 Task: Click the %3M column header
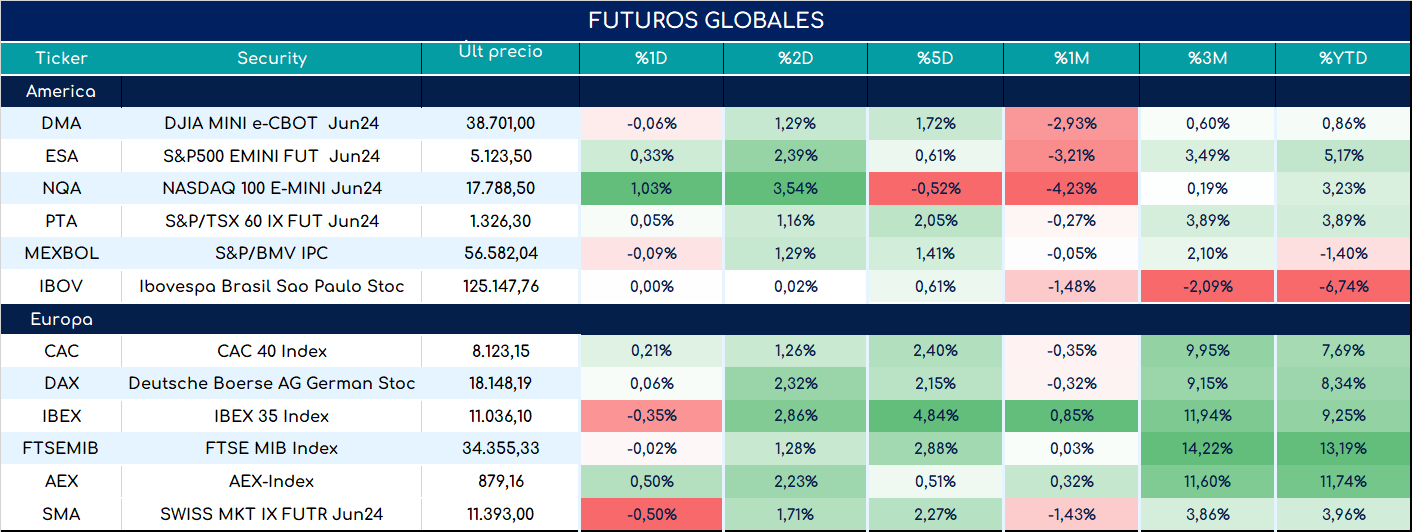click(x=1207, y=58)
